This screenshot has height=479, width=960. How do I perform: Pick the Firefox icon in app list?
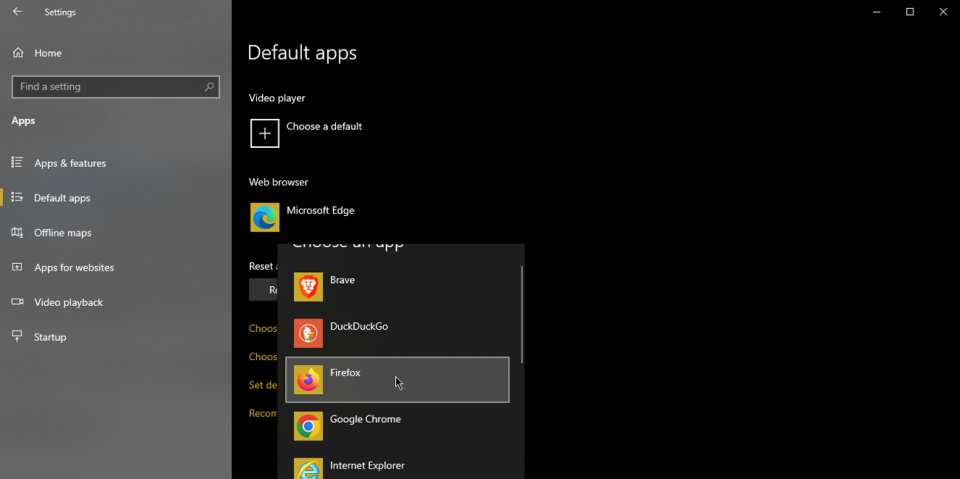(308, 380)
